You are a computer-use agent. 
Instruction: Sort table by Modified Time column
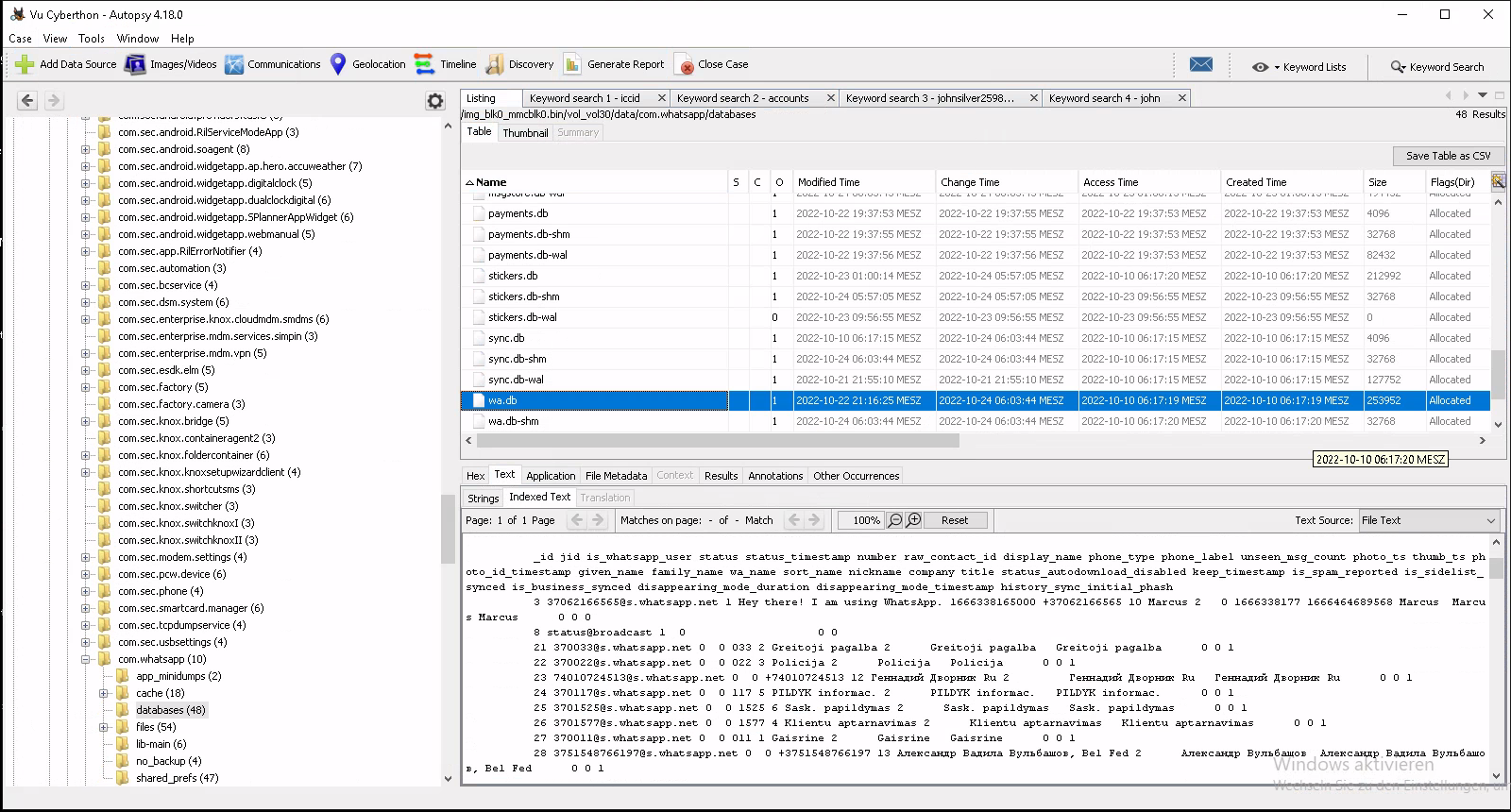863,182
